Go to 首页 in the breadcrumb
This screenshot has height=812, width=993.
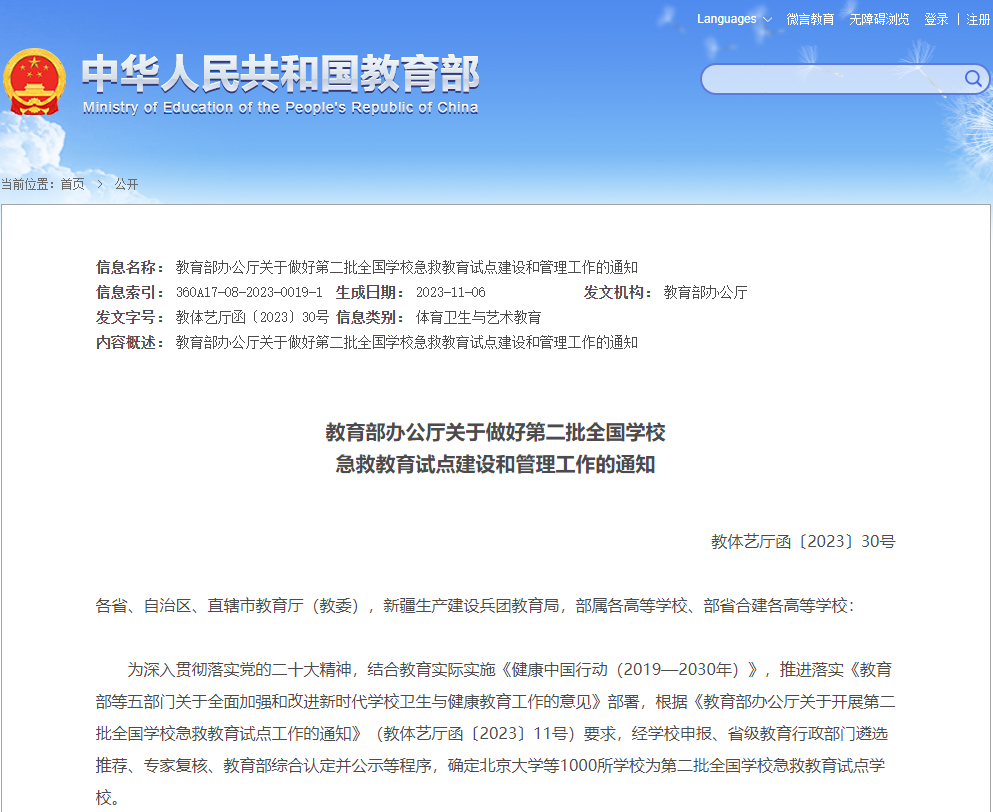[72, 184]
